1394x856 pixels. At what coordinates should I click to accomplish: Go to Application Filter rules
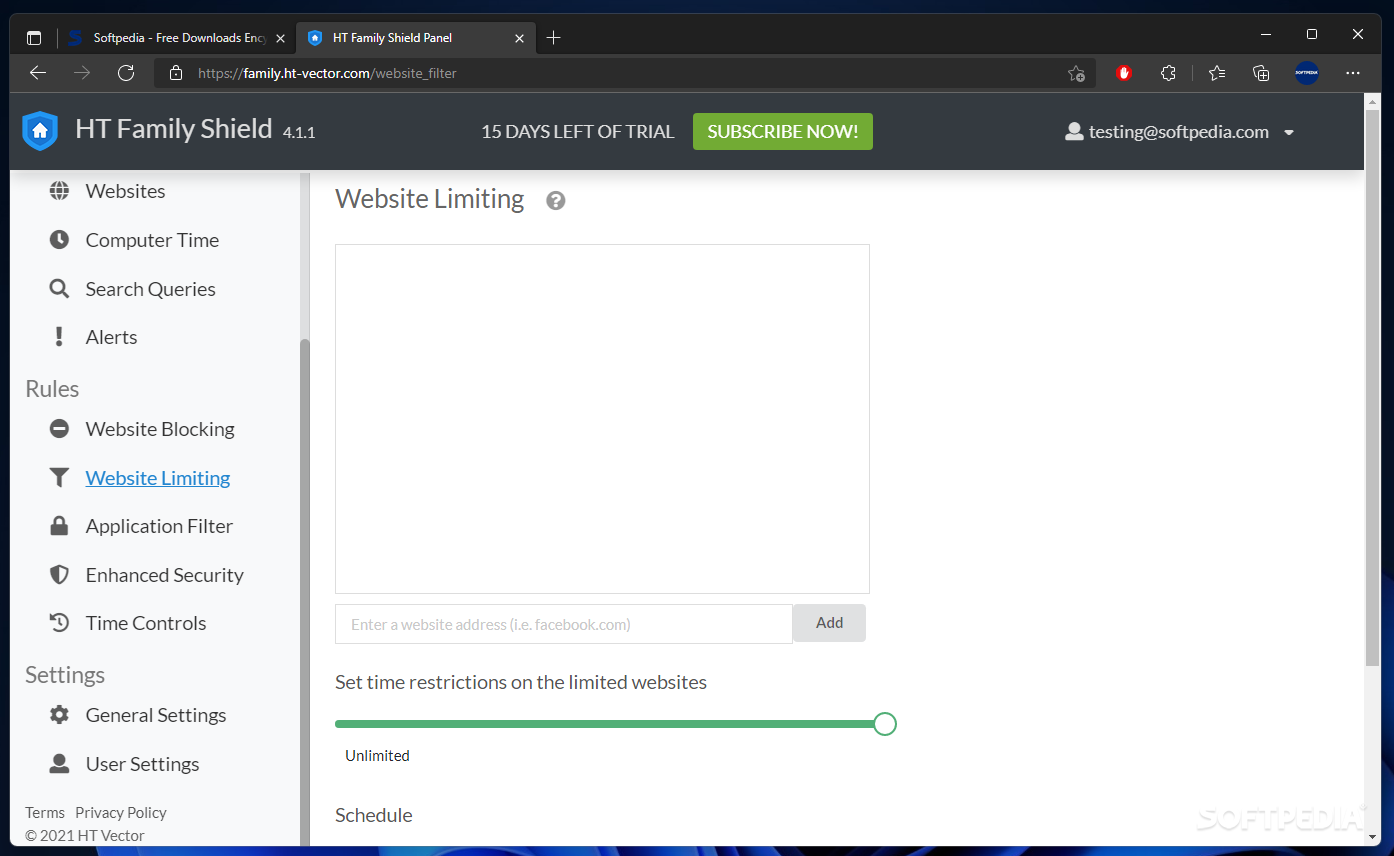coord(159,526)
